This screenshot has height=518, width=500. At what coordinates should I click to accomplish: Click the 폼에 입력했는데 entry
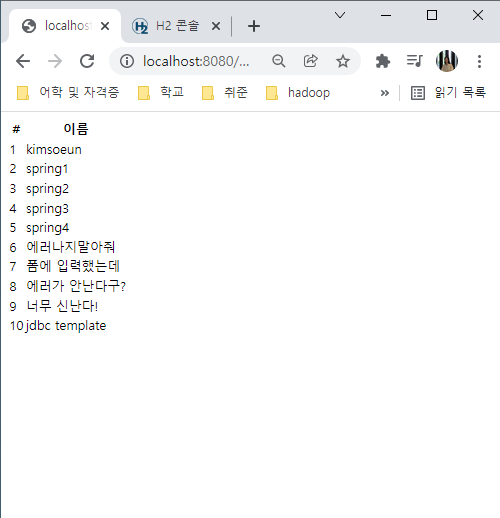(73, 266)
